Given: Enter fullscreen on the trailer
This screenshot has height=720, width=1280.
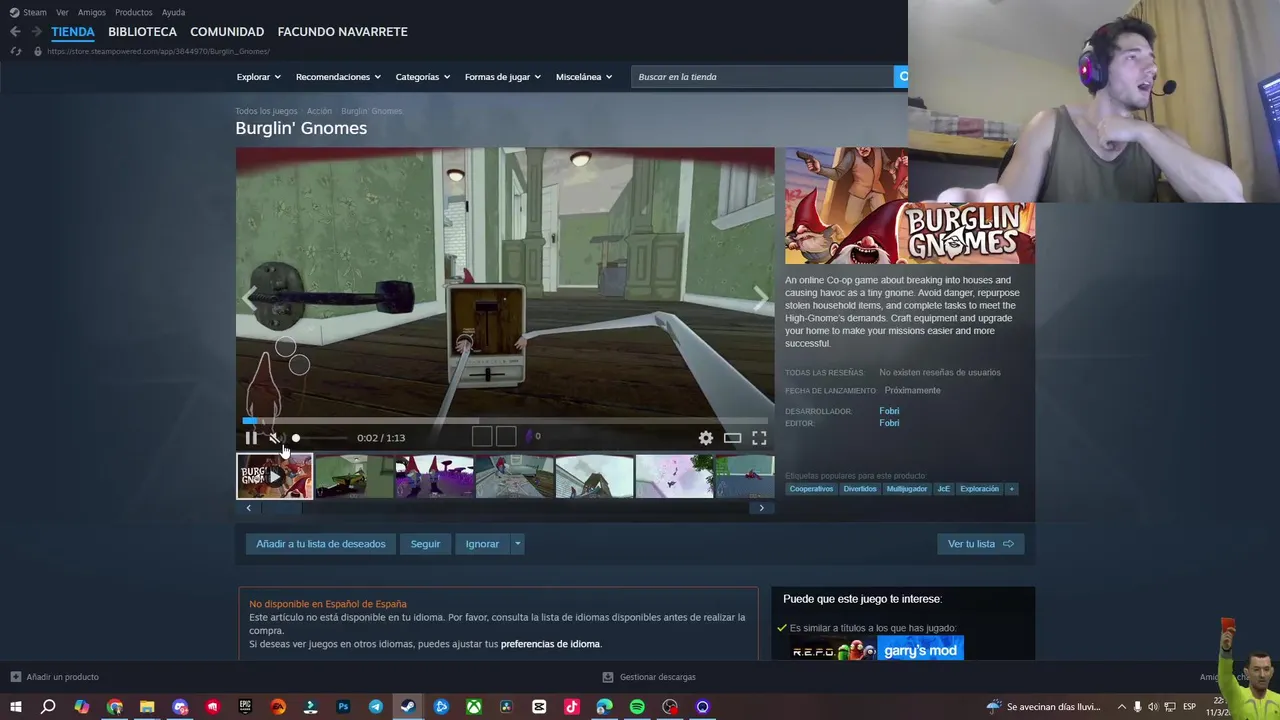Looking at the screenshot, I should coord(759,438).
